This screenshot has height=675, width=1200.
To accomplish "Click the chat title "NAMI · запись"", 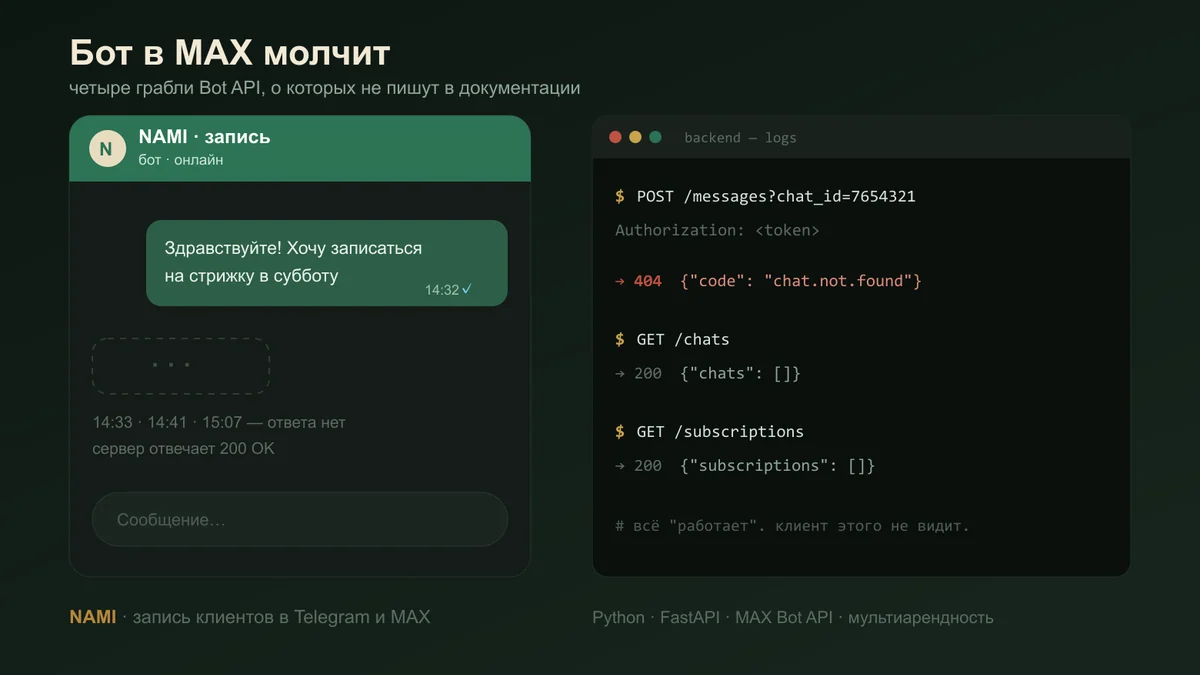I will coord(205,137).
